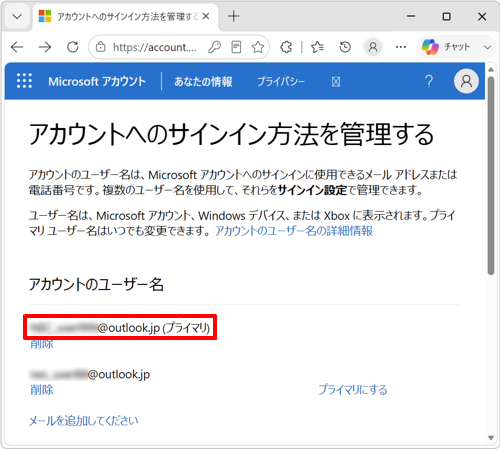This screenshot has width=500, height=449.
Task: Reload the current page
Action: click(73, 47)
